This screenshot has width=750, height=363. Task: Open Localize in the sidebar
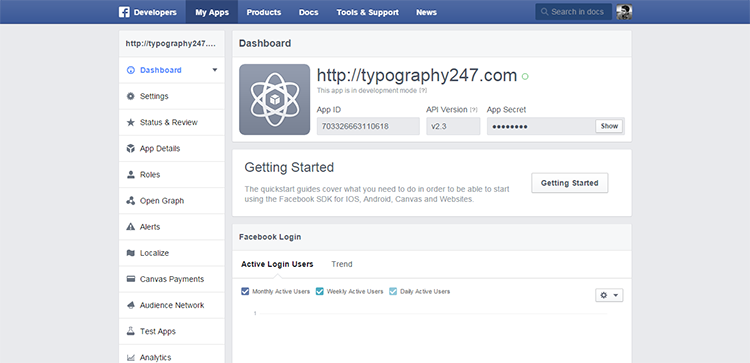[x=171, y=253]
